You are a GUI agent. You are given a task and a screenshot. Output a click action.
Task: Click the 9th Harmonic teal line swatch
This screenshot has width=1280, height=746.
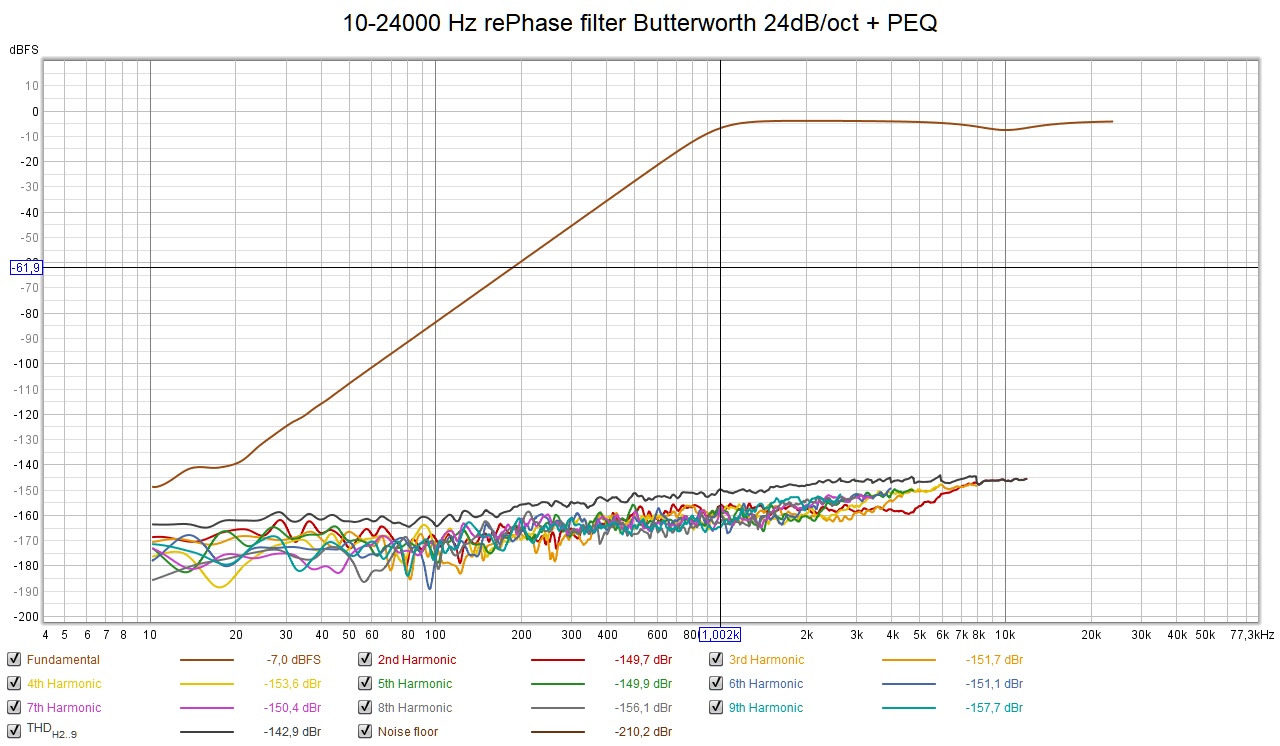click(909, 708)
